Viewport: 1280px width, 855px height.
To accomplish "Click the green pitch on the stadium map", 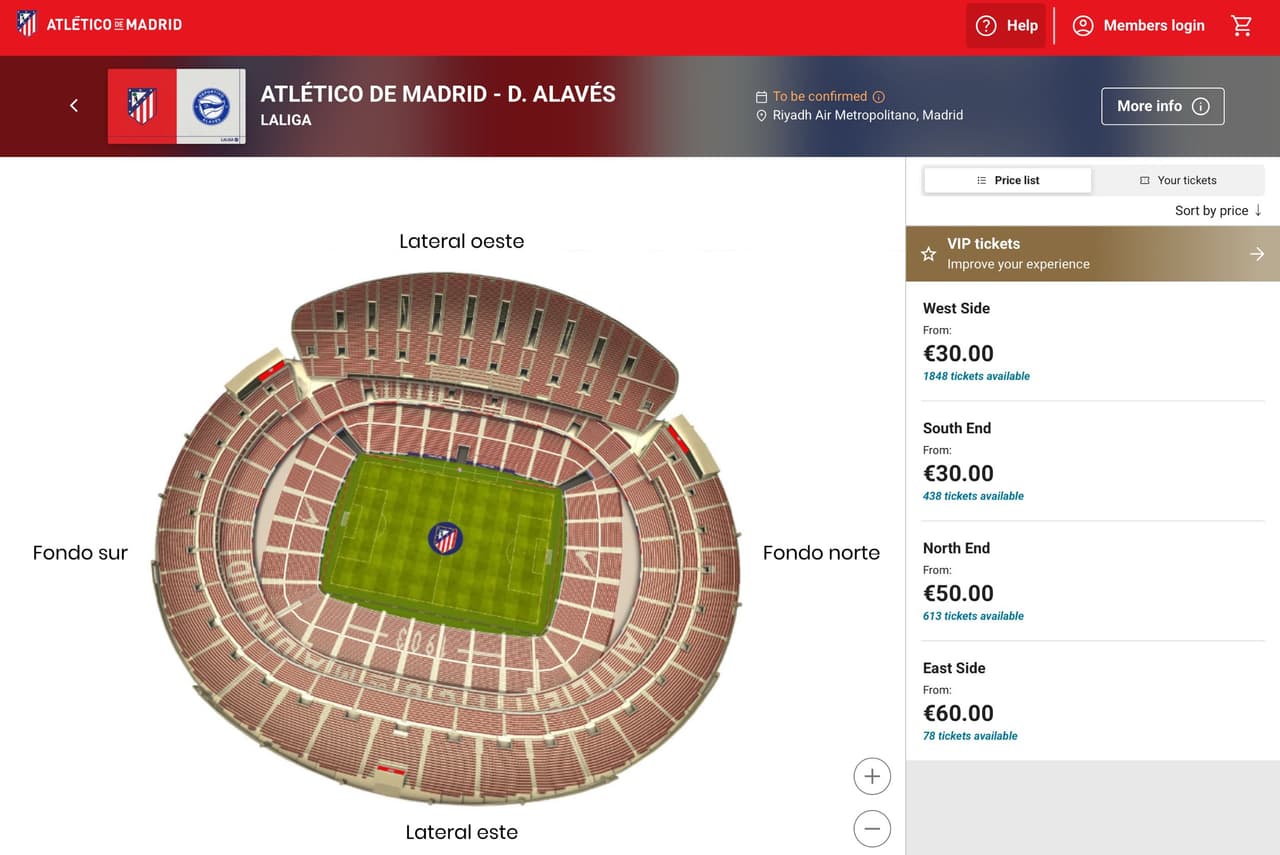I will point(444,543).
